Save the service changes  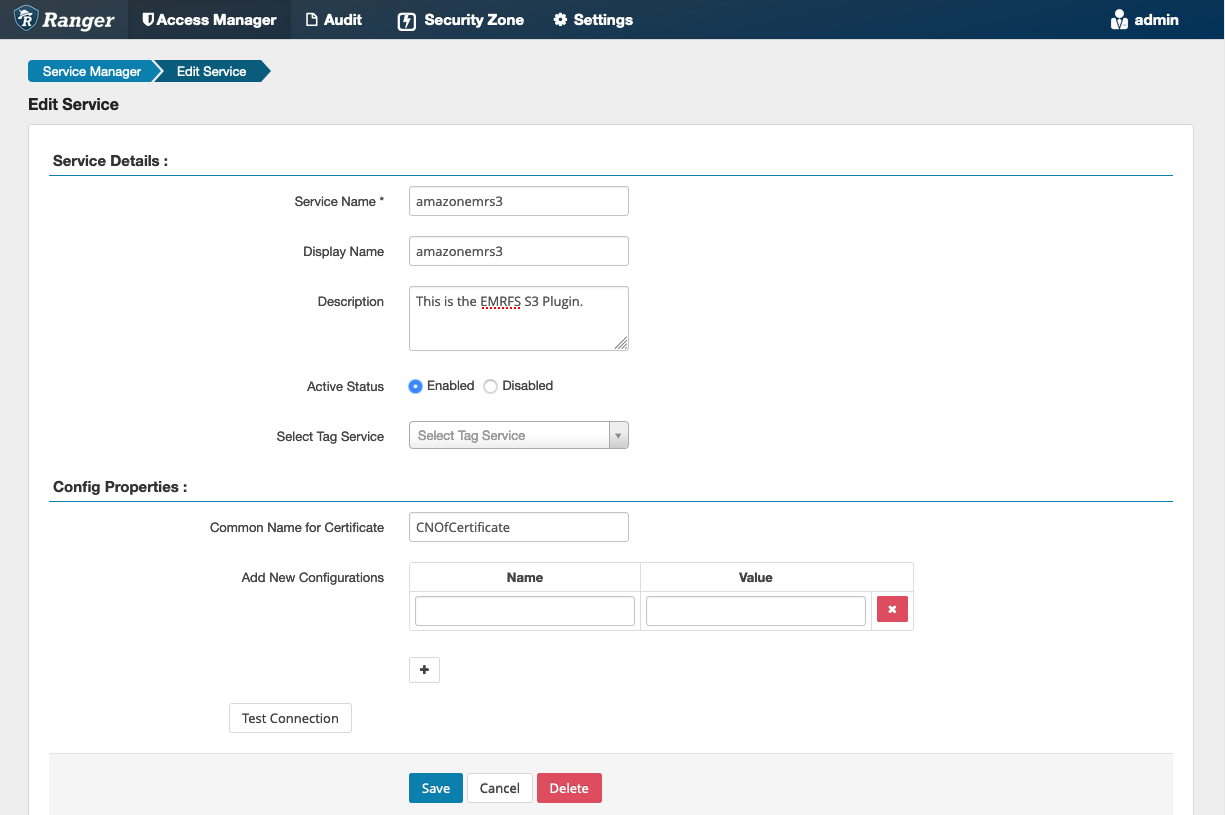click(435, 788)
